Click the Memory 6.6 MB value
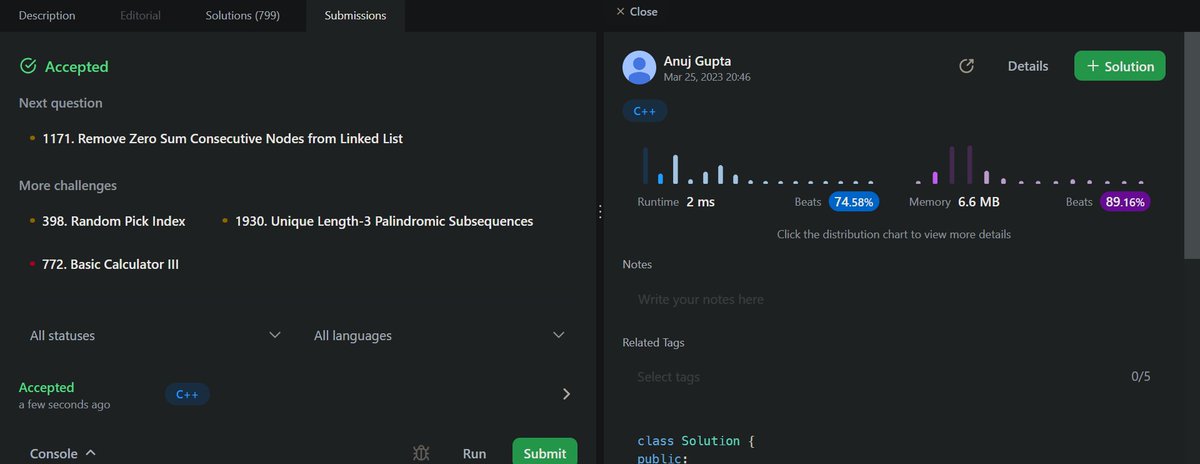This screenshot has height=464, width=1200. point(979,202)
